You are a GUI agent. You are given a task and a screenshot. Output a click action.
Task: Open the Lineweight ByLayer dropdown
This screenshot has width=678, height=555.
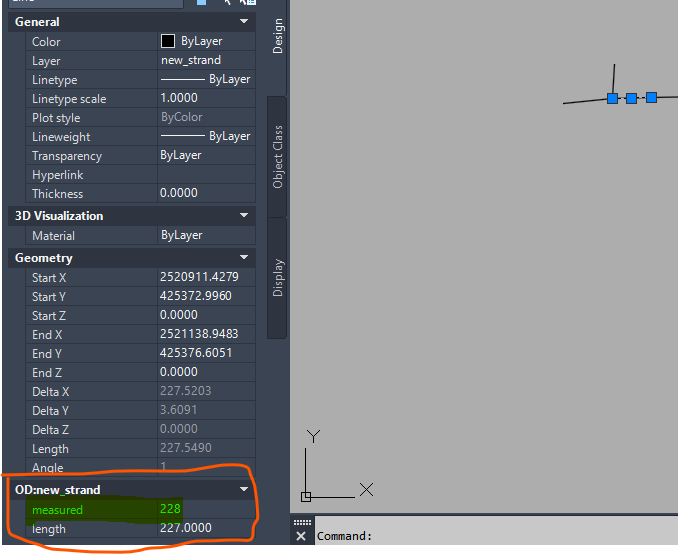(x=207, y=136)
